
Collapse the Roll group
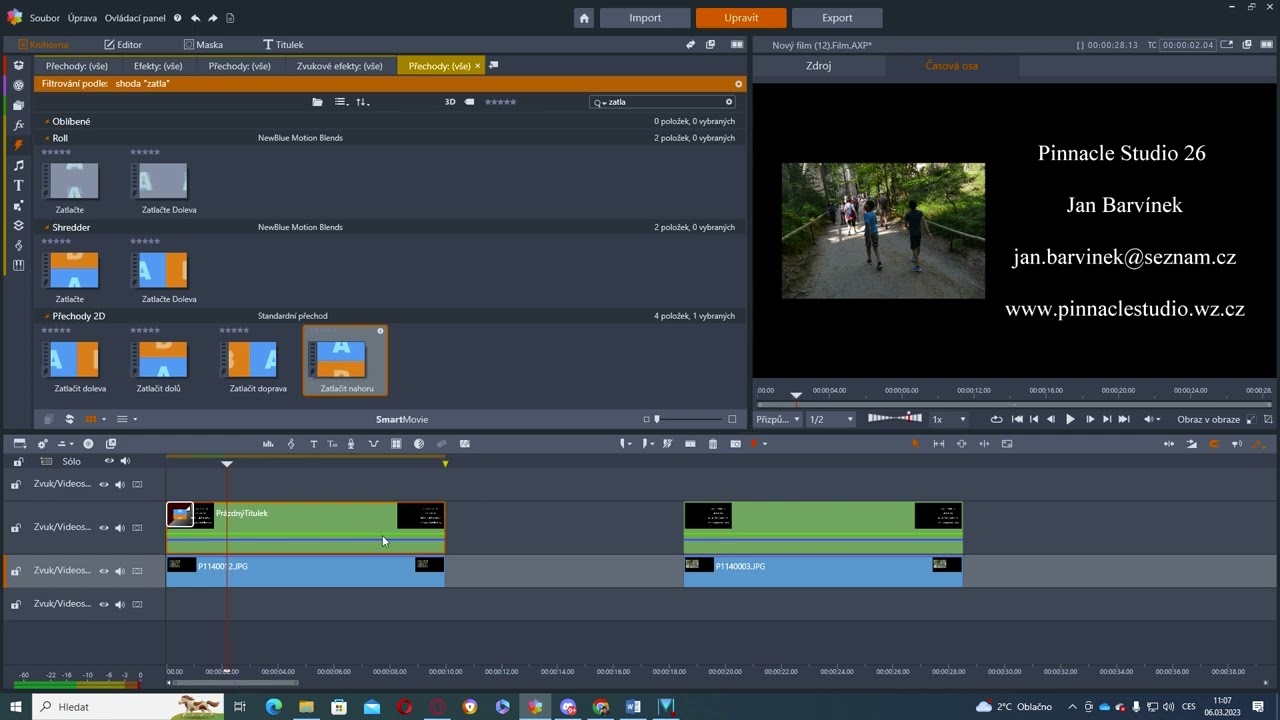coord(46,138)
